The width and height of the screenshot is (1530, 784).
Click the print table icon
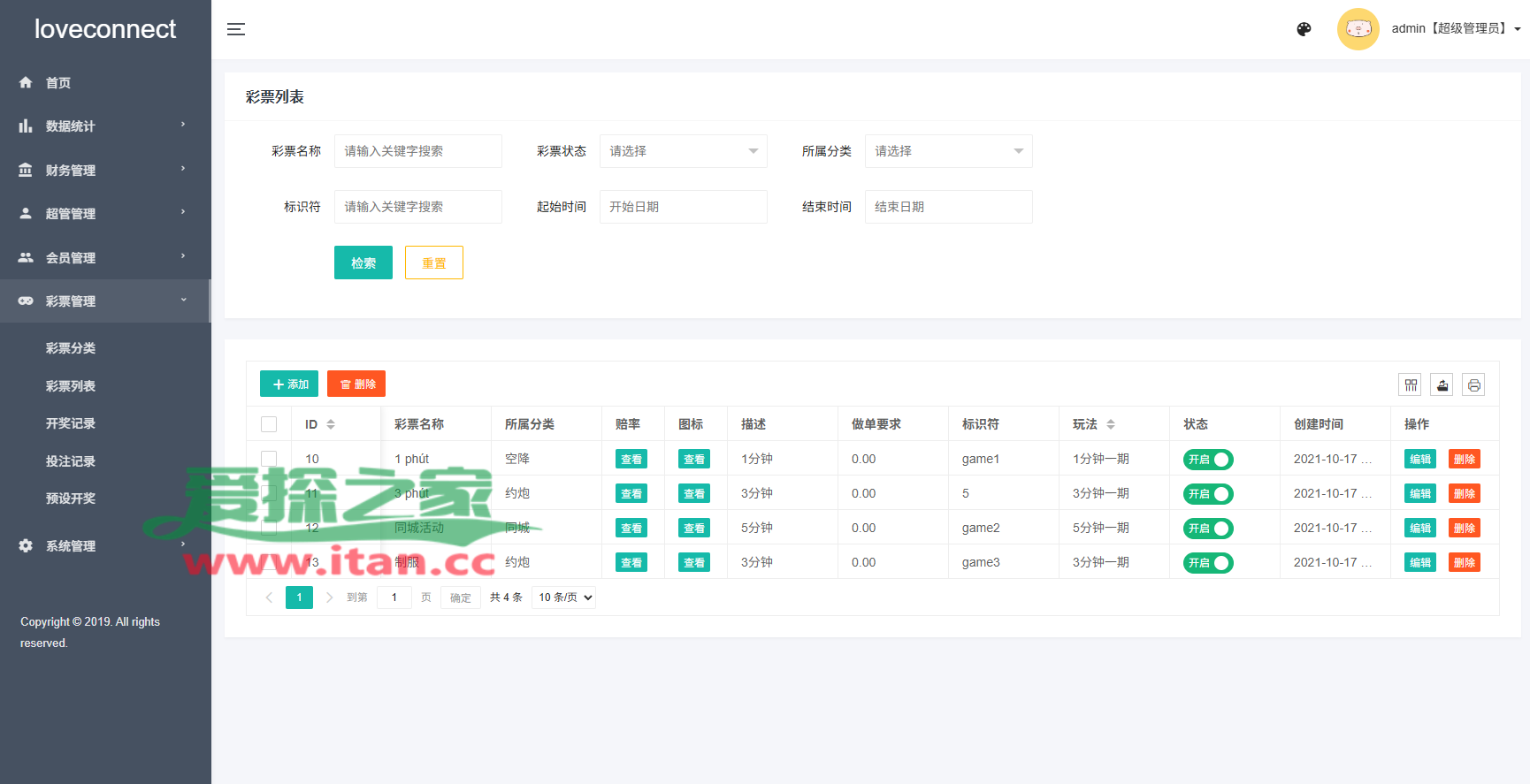click(x=1473, y=384)
